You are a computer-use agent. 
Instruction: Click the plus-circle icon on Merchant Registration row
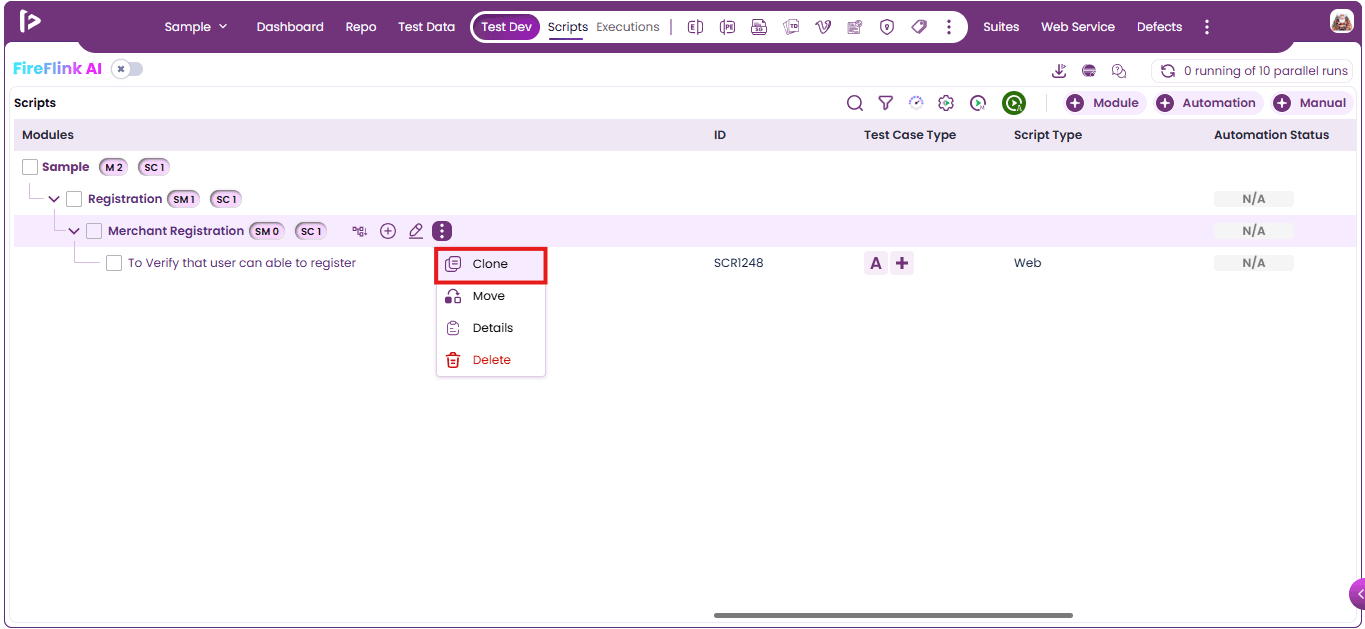[388, 231]
